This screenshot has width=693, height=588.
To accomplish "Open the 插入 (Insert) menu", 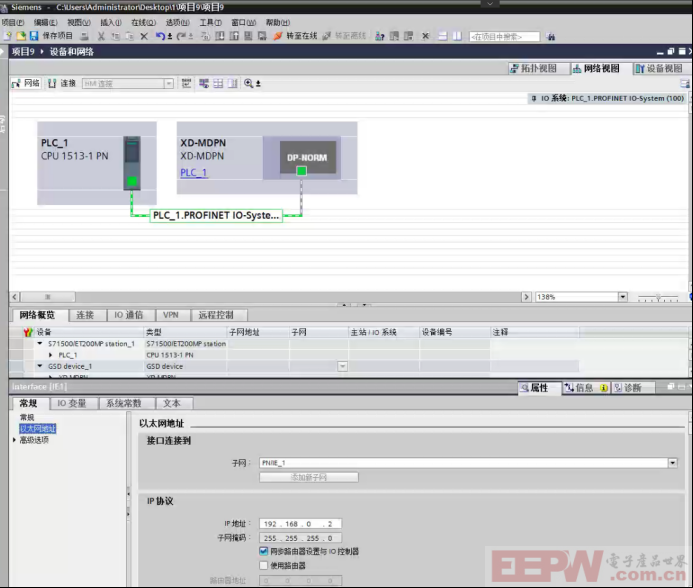I will [110, 23].
